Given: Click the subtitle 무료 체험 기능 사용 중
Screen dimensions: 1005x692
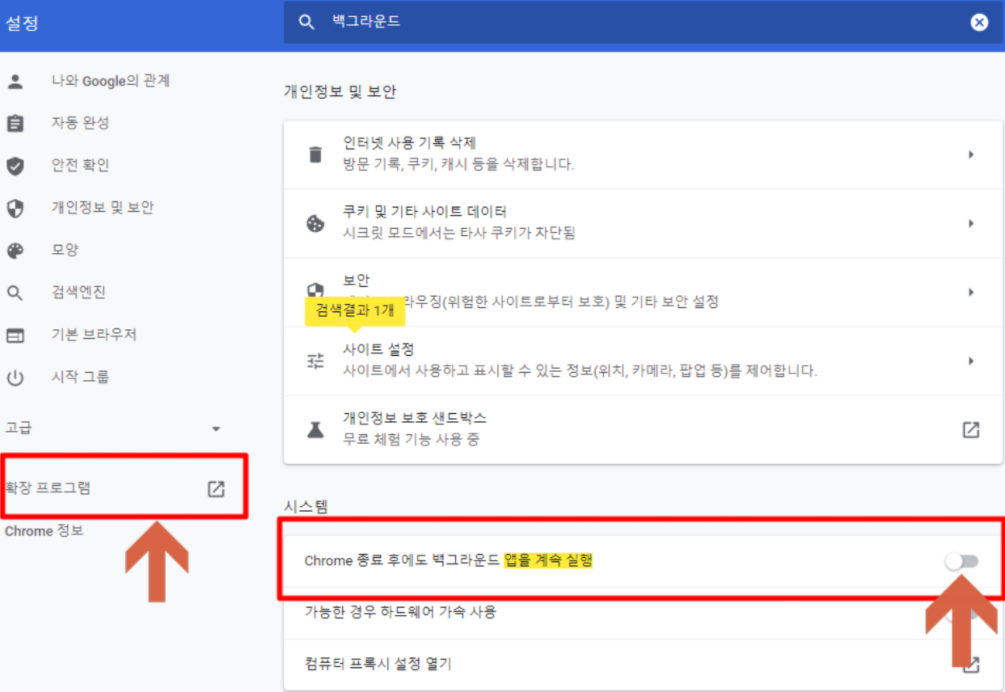Looking at the screenshot, I should click(x=411, y=440).
